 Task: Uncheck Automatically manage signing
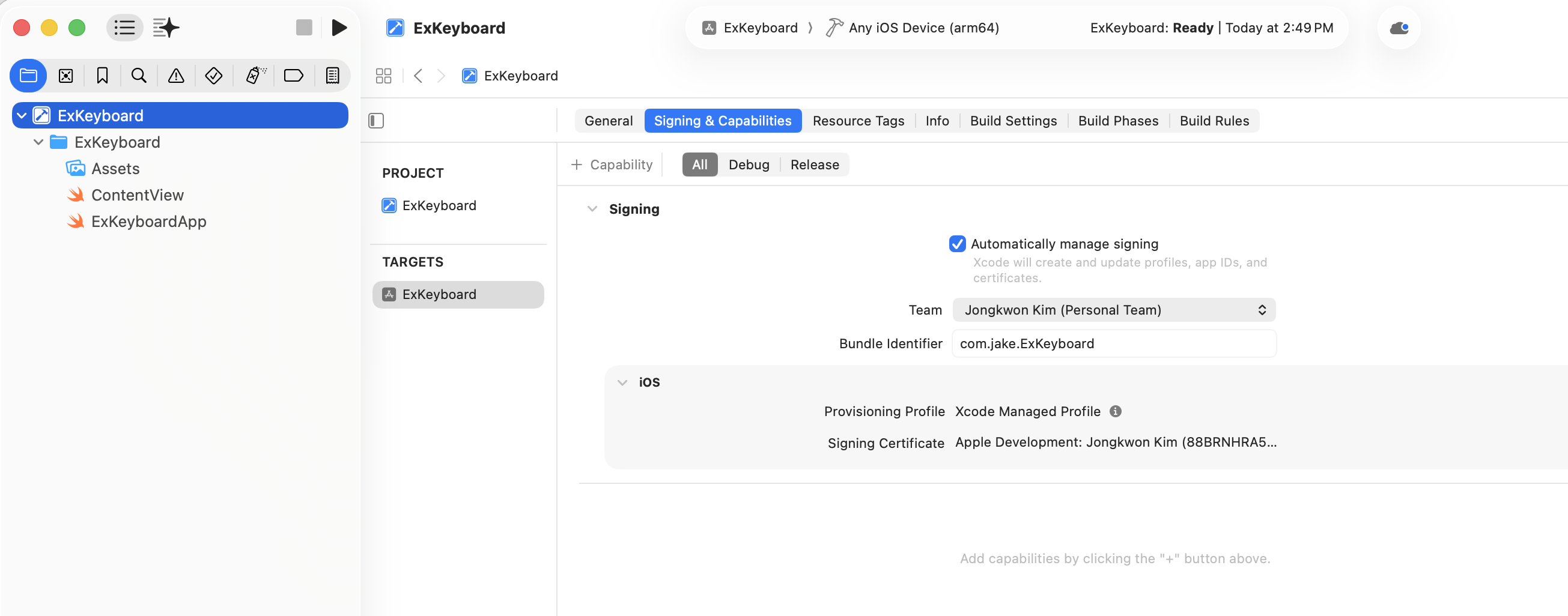click(x=957, y=243)
